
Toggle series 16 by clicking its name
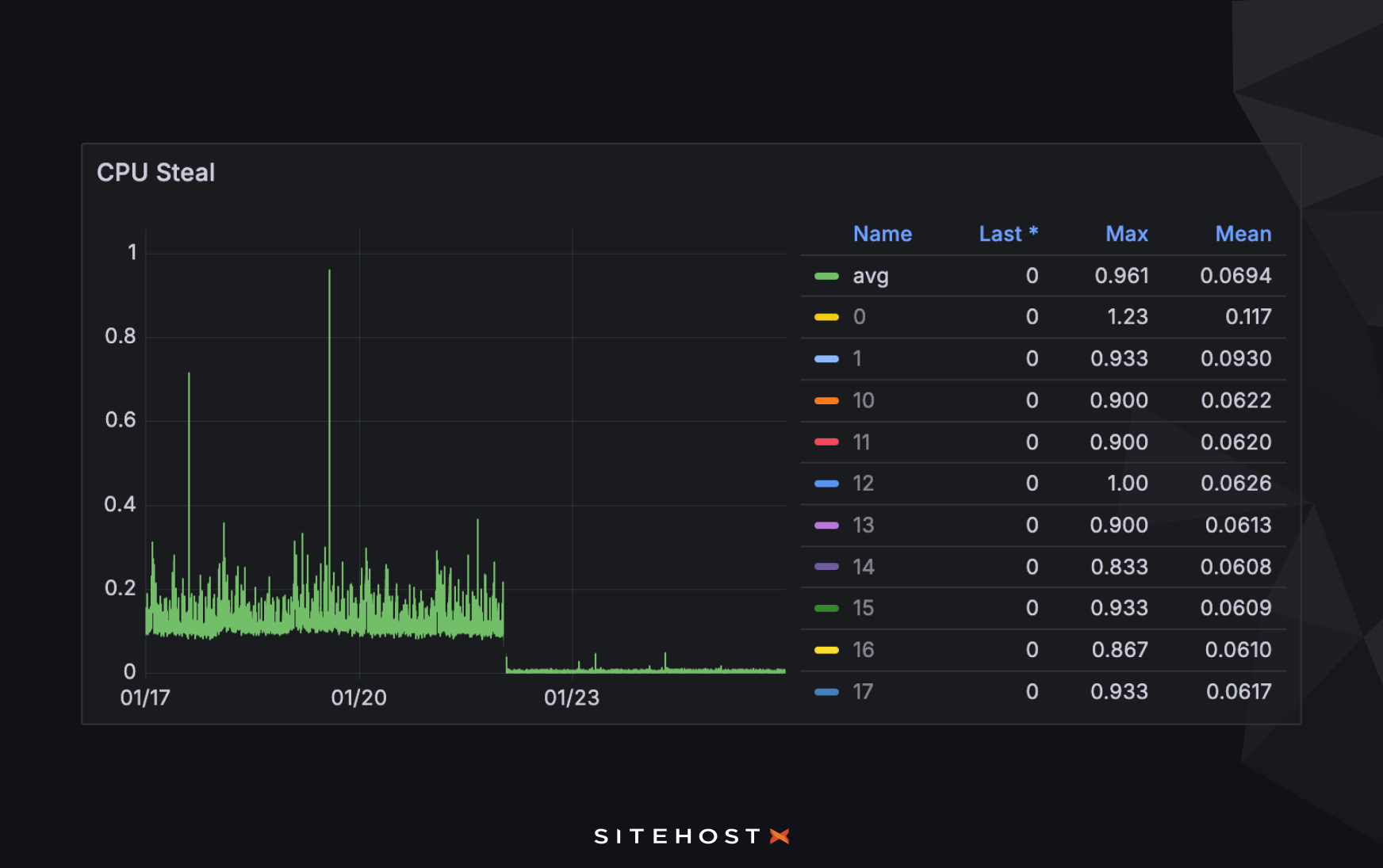coord(863,649)
